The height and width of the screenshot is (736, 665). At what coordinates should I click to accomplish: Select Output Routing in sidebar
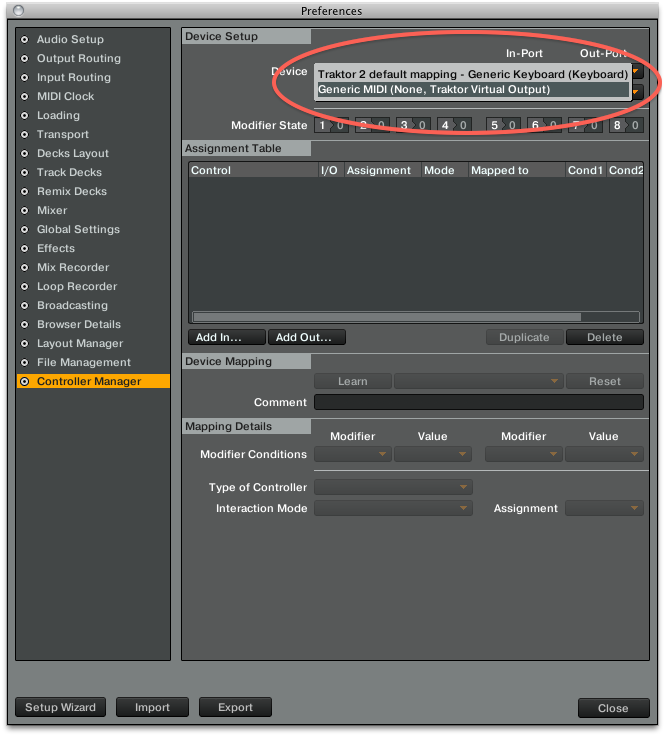(x=93, y=58)
